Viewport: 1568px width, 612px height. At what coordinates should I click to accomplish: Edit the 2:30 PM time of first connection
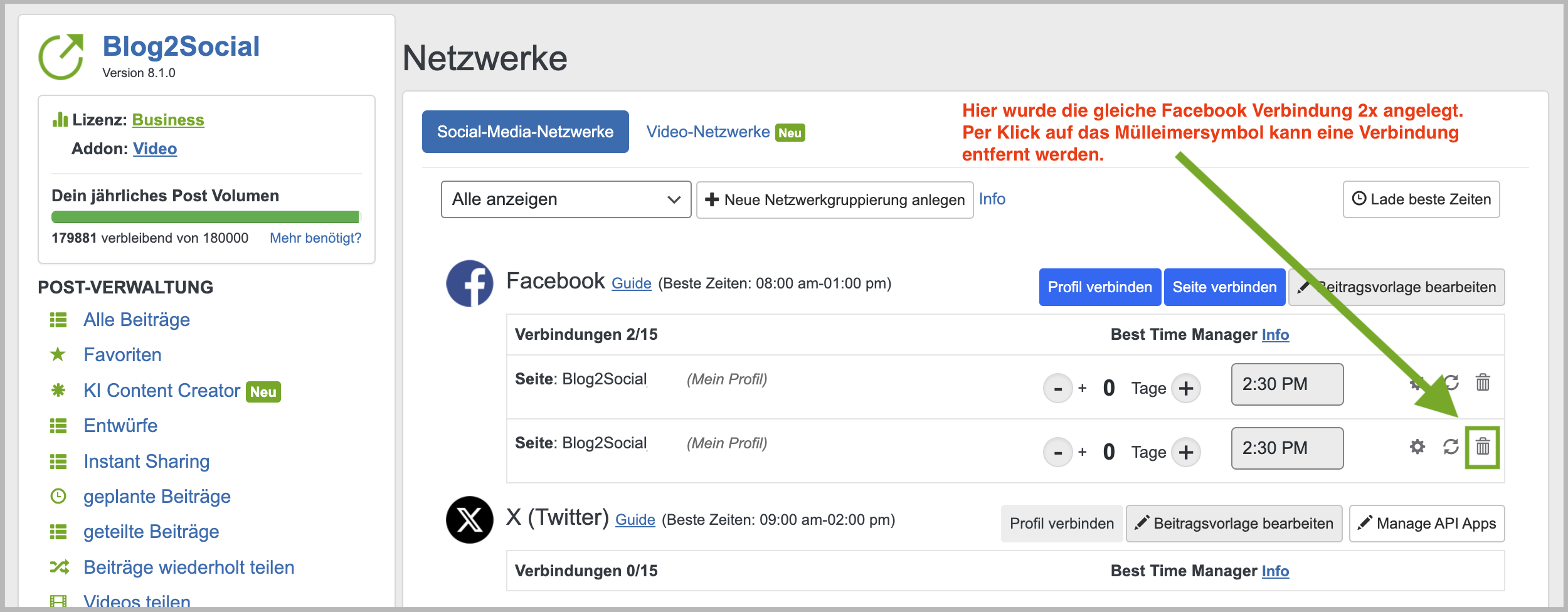coord(1287,384)
